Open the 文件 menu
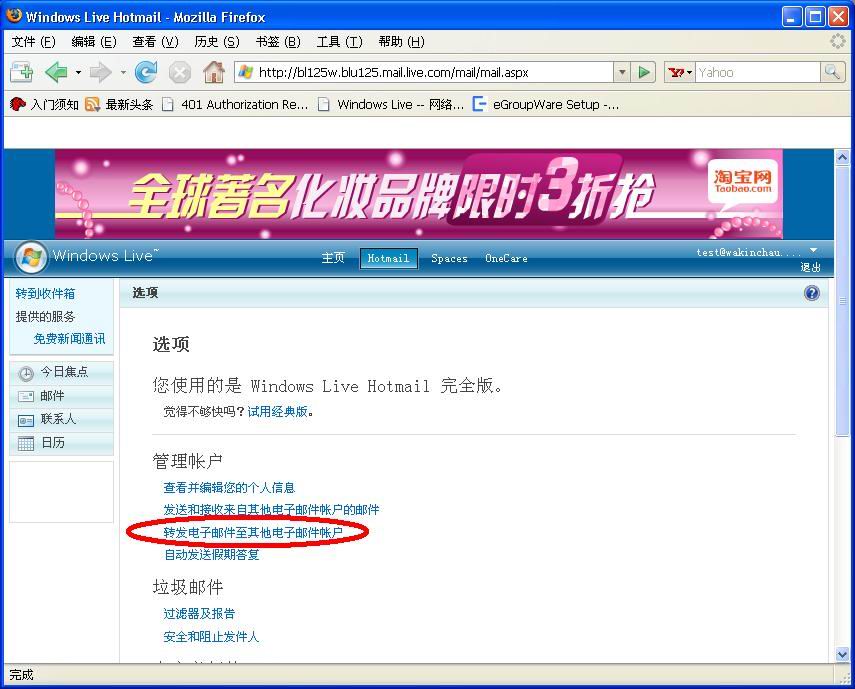 click(x=33, y=42)
